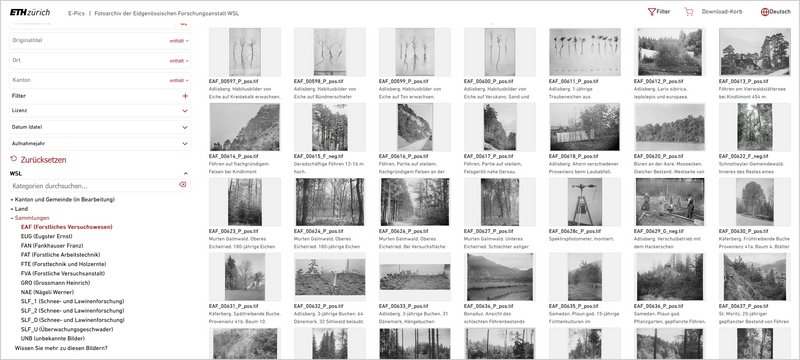The width and height of the screenshot is (800, 360).
Task: Collapse the WSL section chevron
Action: point(185,173)
